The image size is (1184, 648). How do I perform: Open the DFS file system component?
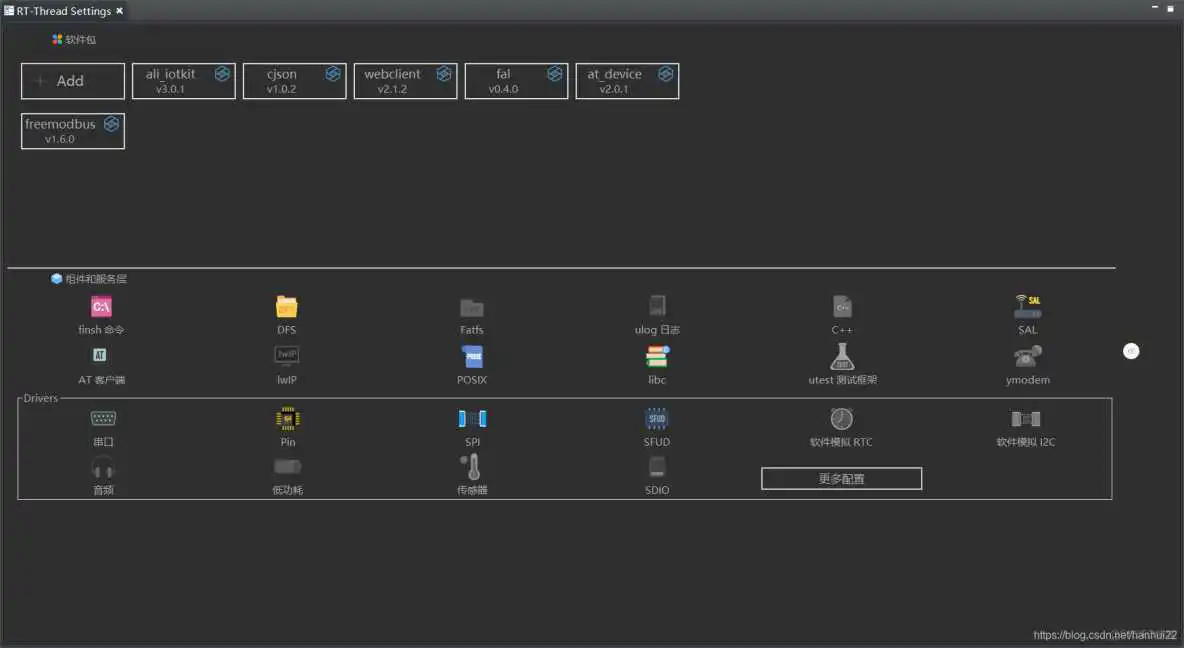click(287, 308)
